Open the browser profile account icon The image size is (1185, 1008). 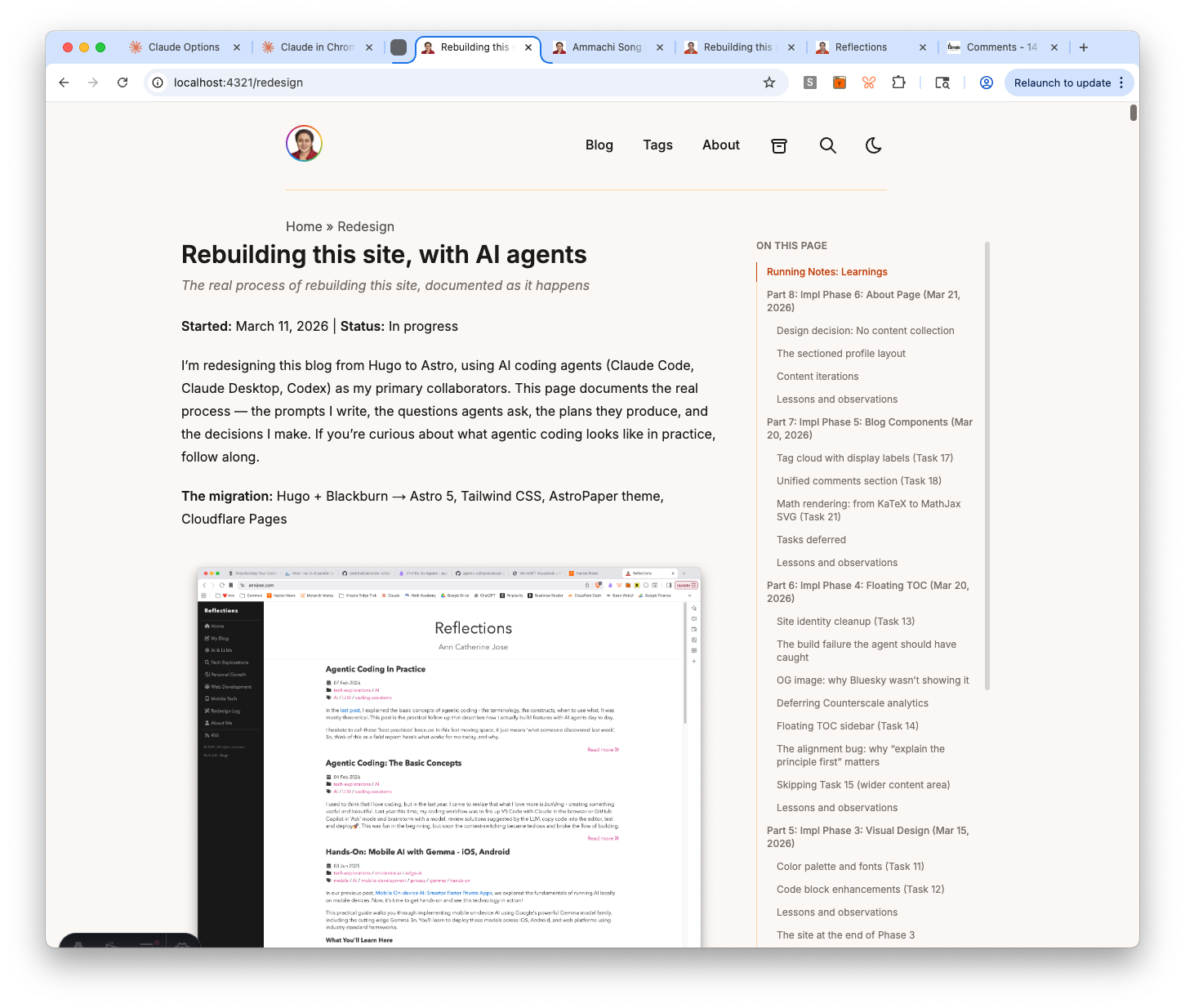pyautogui.click(x=986, y=83)
